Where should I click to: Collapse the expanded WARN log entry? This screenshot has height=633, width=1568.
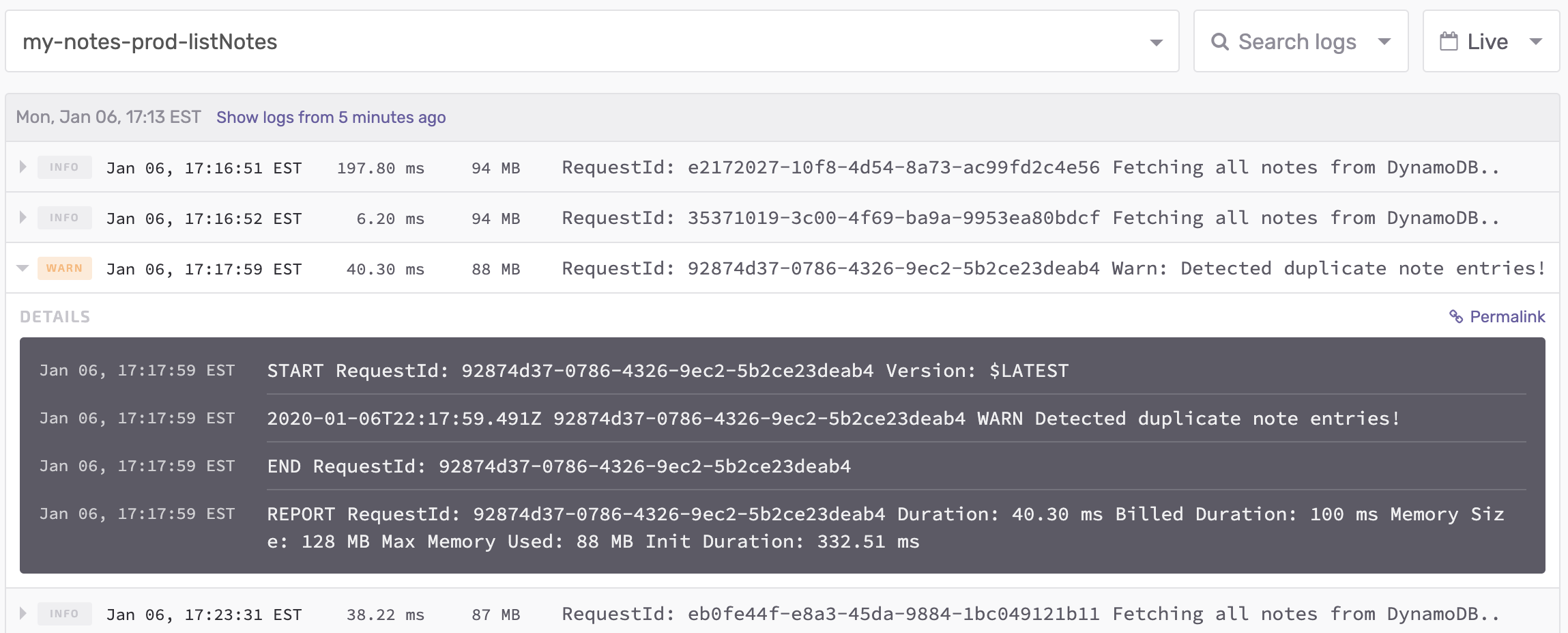click(23, 268)
